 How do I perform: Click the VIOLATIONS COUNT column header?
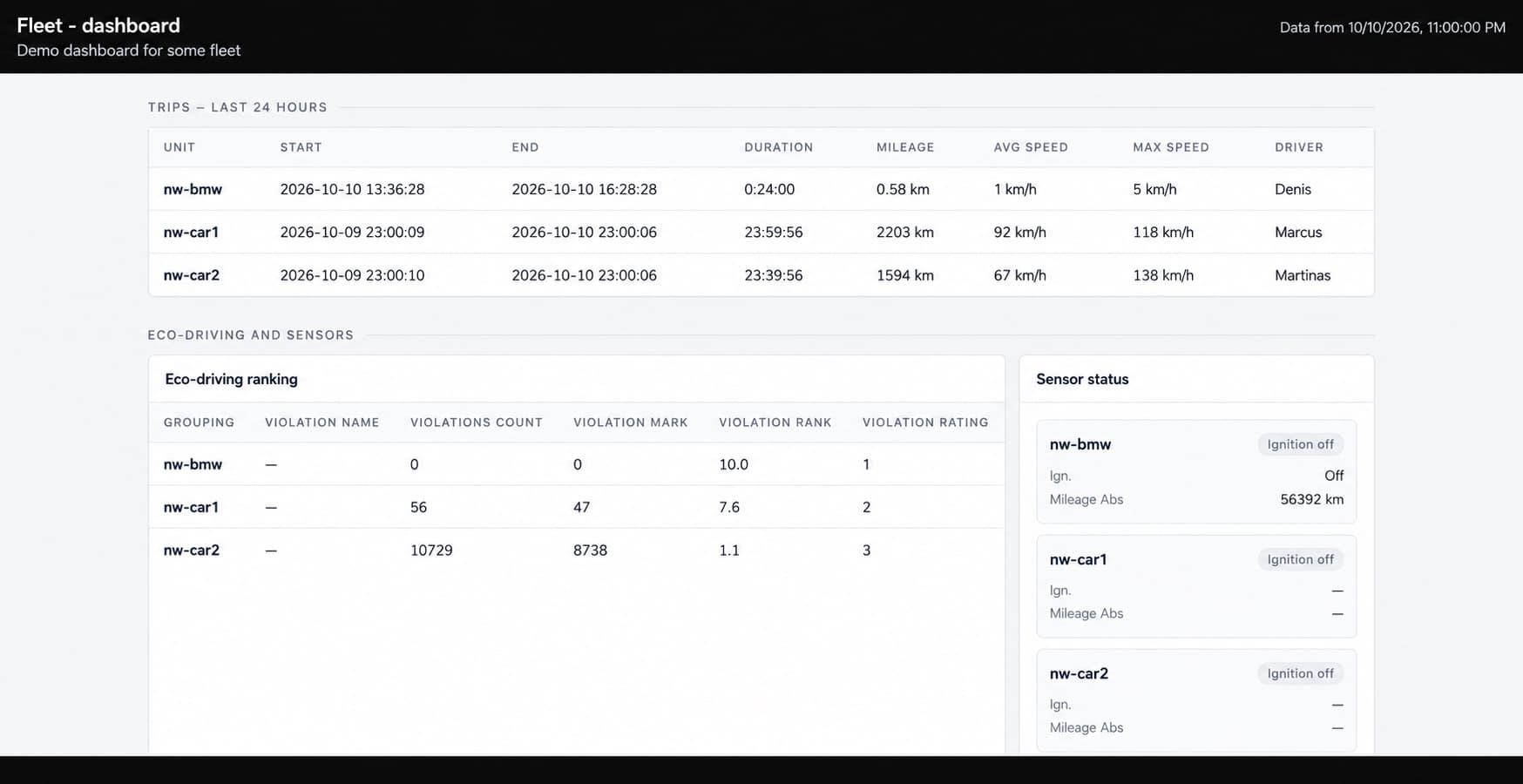coord(477,422)
